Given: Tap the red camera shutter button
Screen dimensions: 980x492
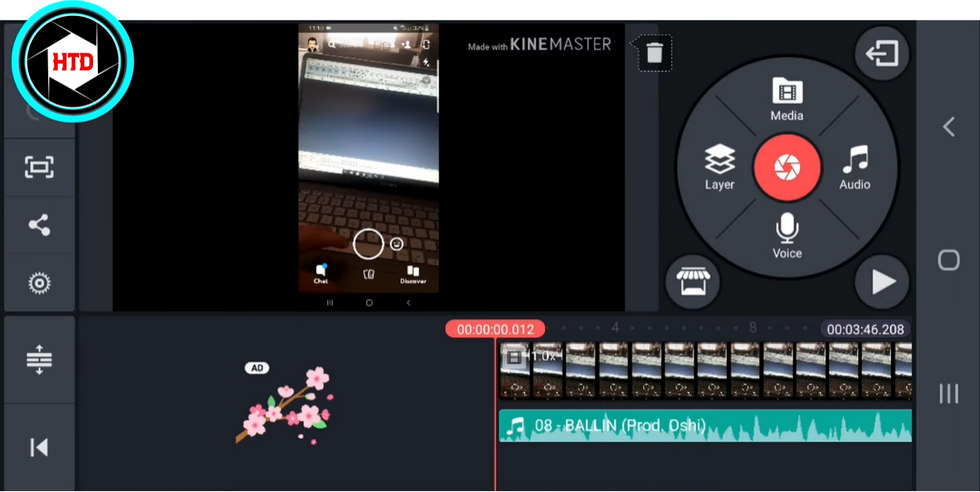Looking at the screenshot, I should 787,167.
